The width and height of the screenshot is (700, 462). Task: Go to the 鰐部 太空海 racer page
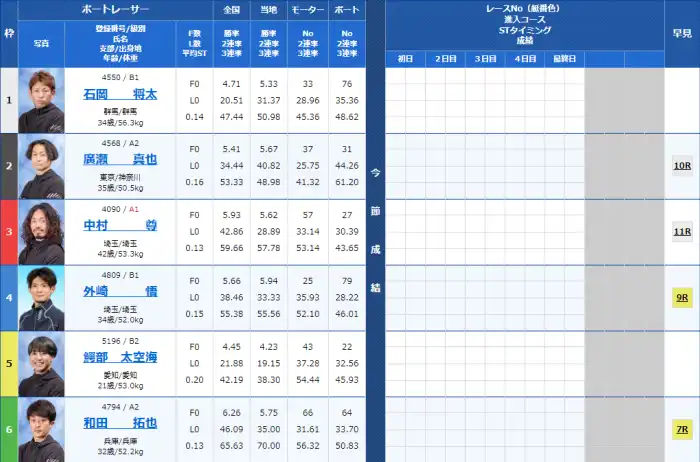click(120, 358)
